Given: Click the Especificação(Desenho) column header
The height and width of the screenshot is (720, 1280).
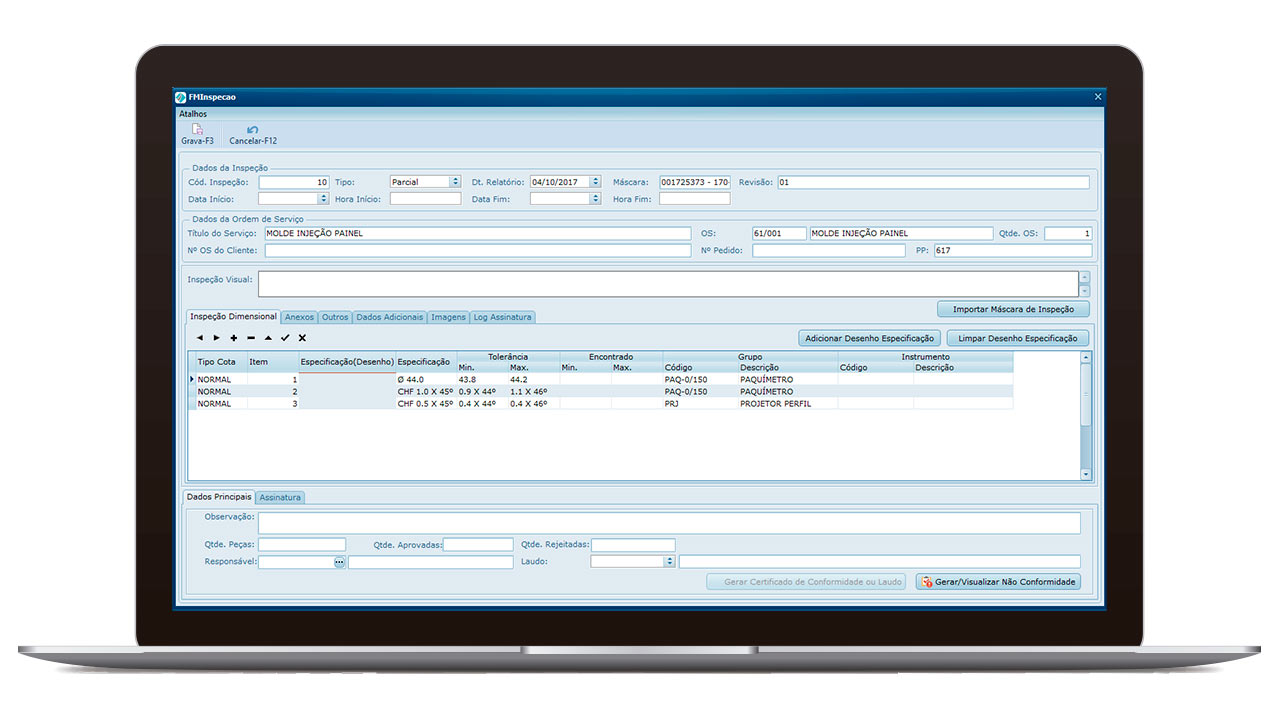Looking at the screenshot, I should click(347, 362).
